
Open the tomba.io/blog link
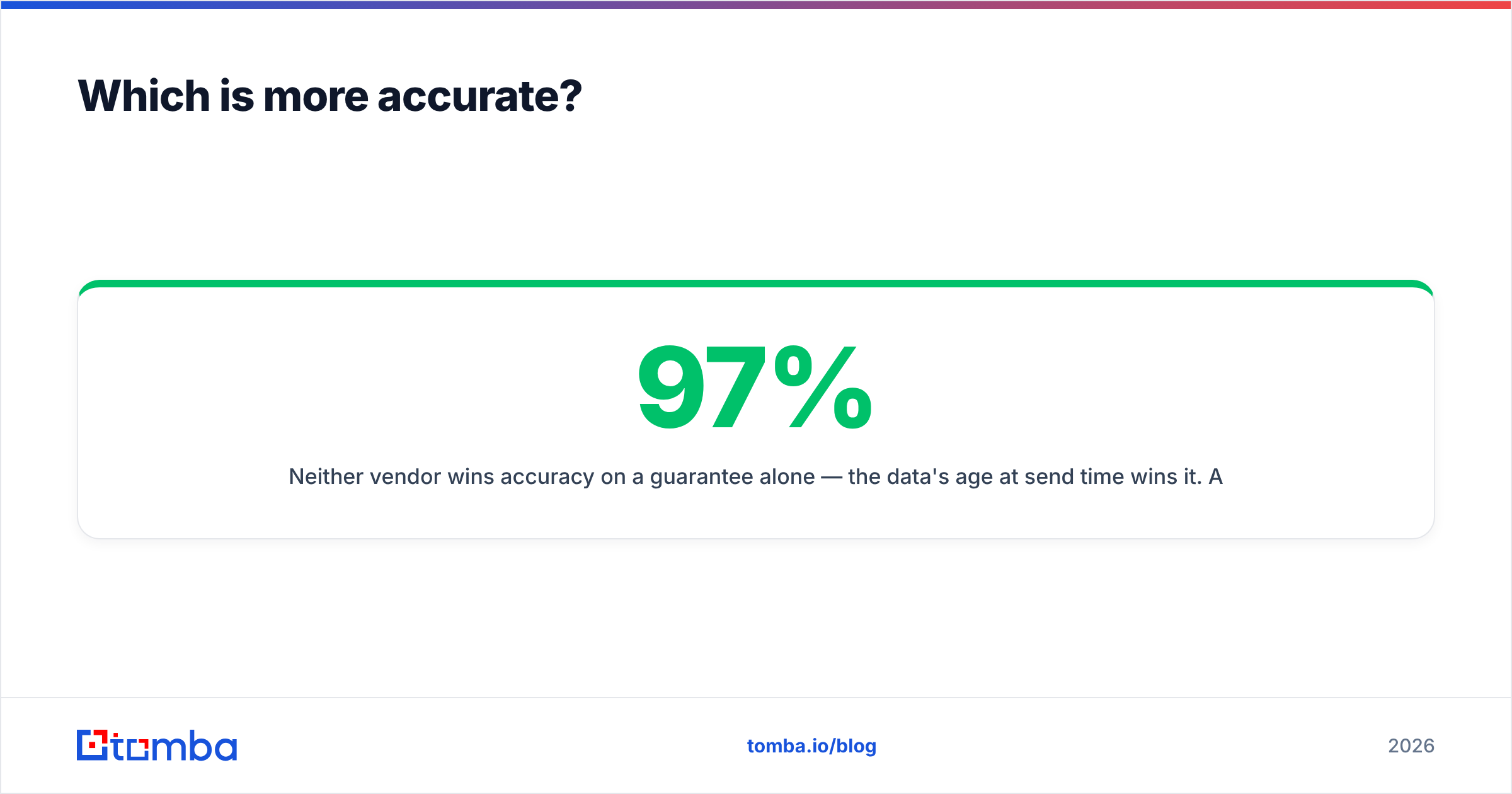(811, 746)
